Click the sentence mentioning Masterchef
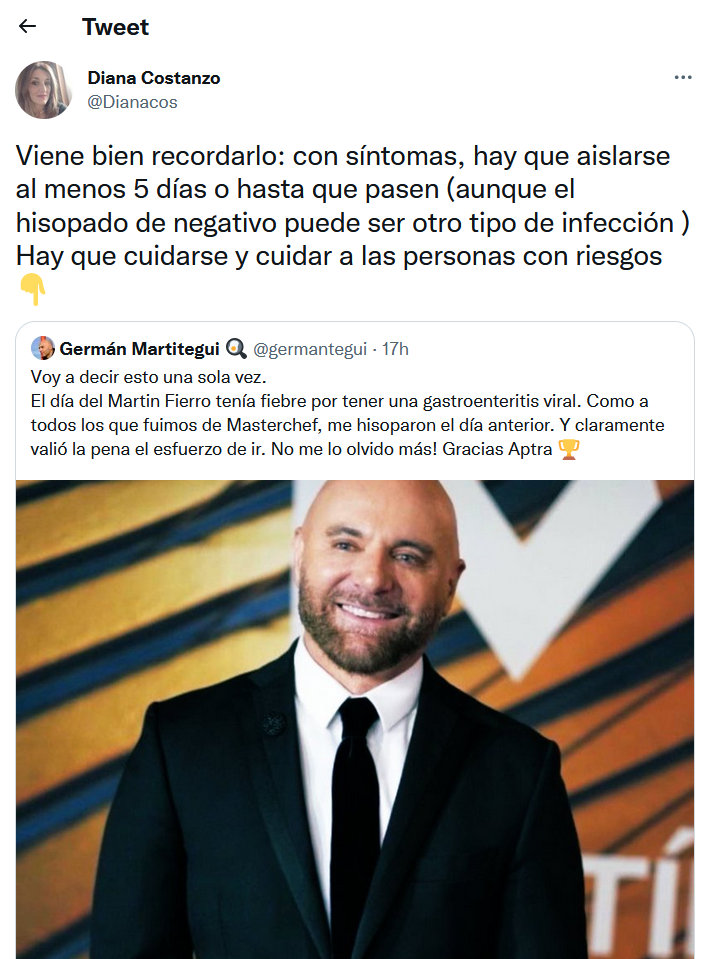710x959 pixels. click(x=347, y=425)
